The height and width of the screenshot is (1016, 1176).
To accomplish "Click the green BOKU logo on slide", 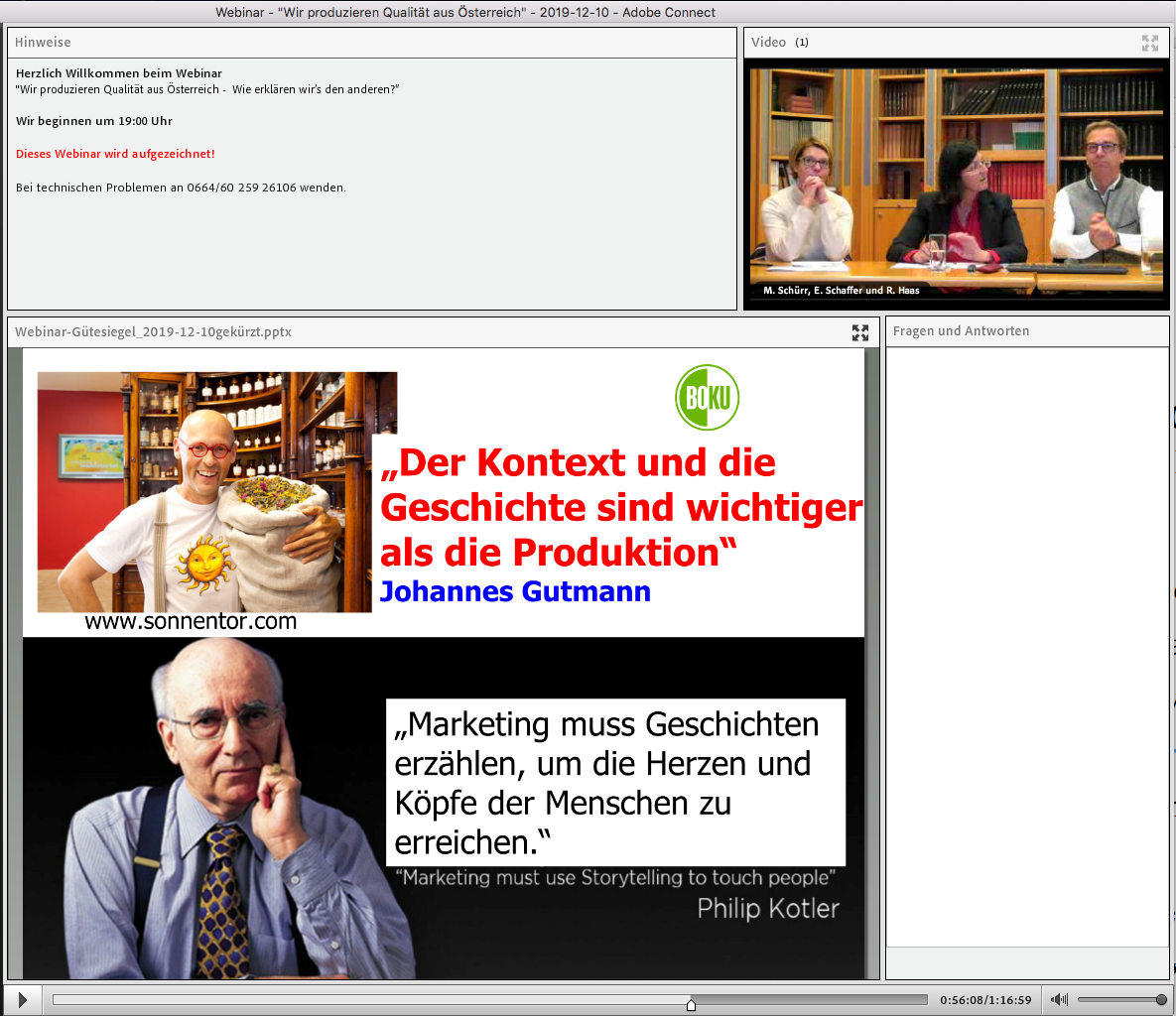I will (x=707, y=397).
